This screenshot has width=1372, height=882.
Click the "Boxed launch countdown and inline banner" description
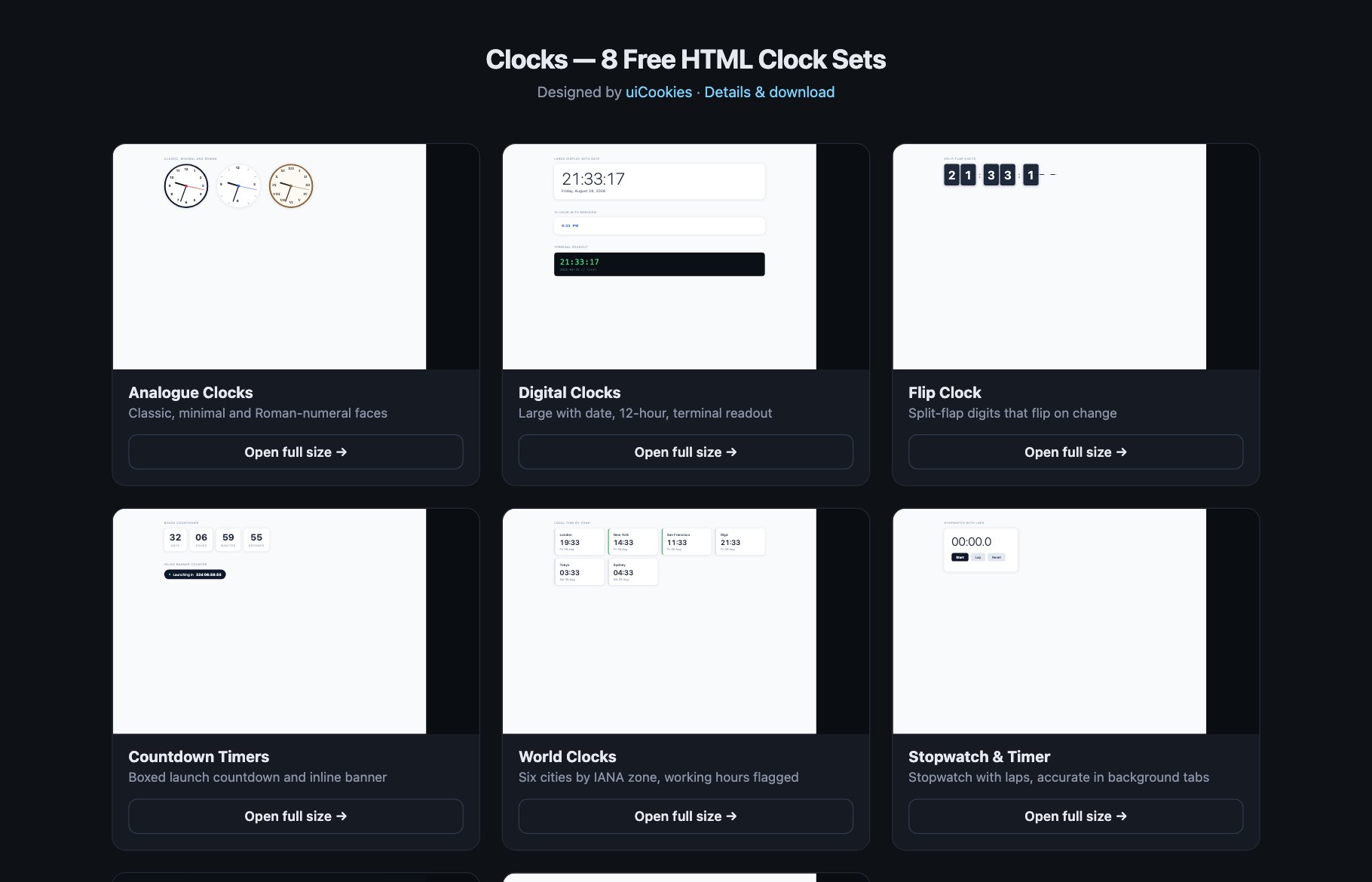(258, 777)
